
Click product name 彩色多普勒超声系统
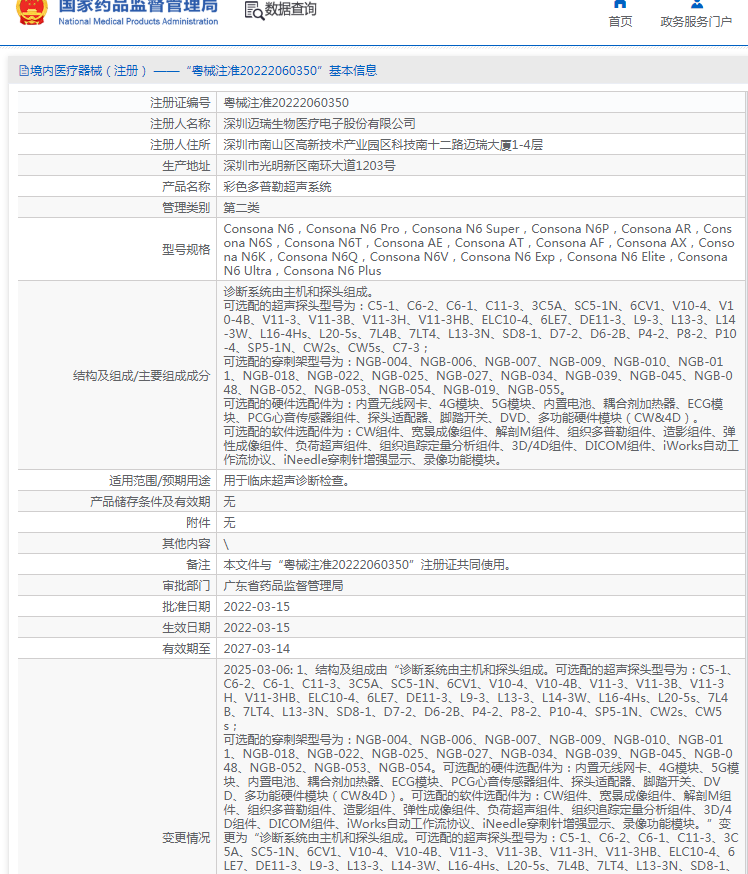(278, 187)
